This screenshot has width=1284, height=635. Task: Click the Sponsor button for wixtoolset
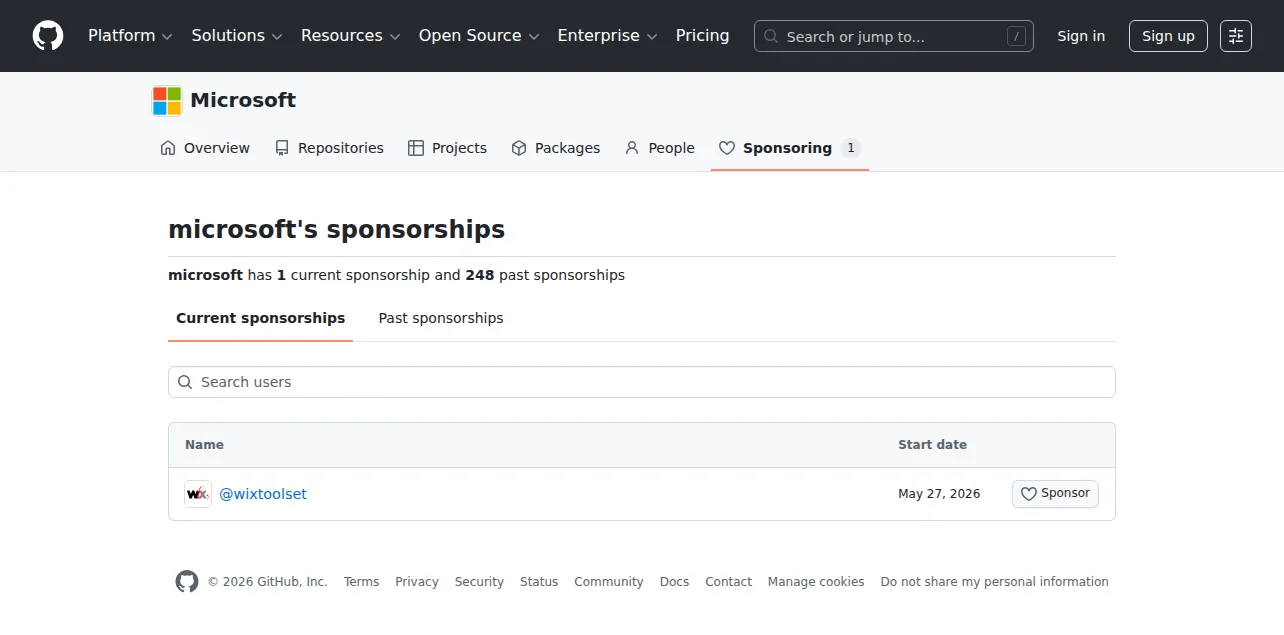coord(1055,494)
